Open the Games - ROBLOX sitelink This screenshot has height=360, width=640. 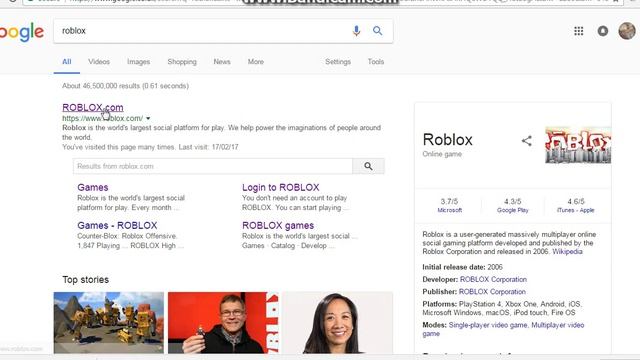coord(117,225)
